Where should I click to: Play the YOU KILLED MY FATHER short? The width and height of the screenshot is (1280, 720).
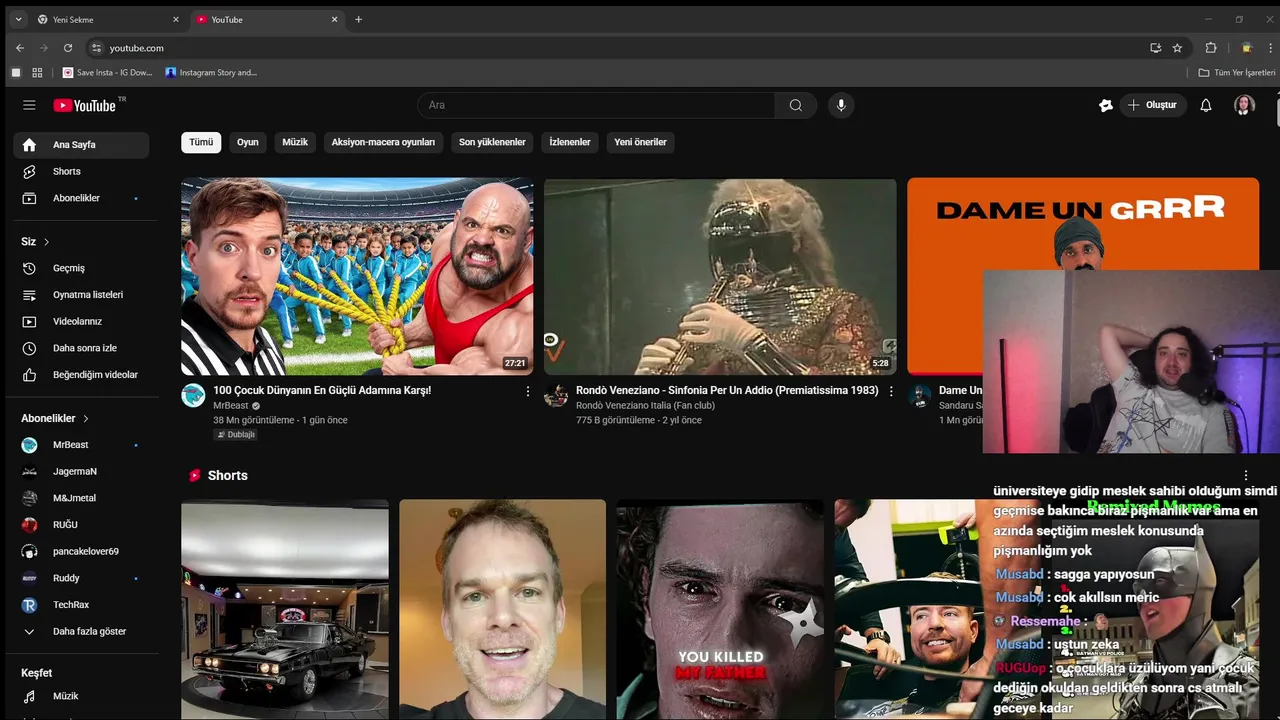[720, 610]
